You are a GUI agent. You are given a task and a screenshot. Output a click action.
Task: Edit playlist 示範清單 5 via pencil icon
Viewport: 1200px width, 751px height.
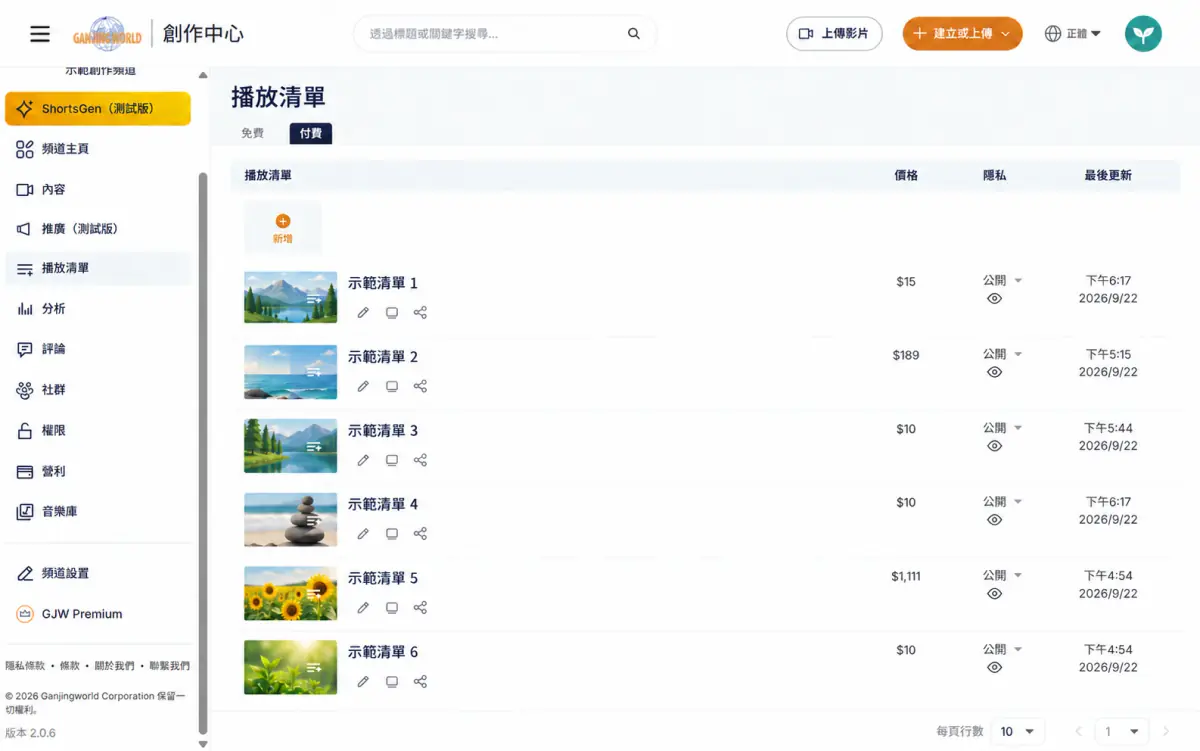click(x=363, y=608)
